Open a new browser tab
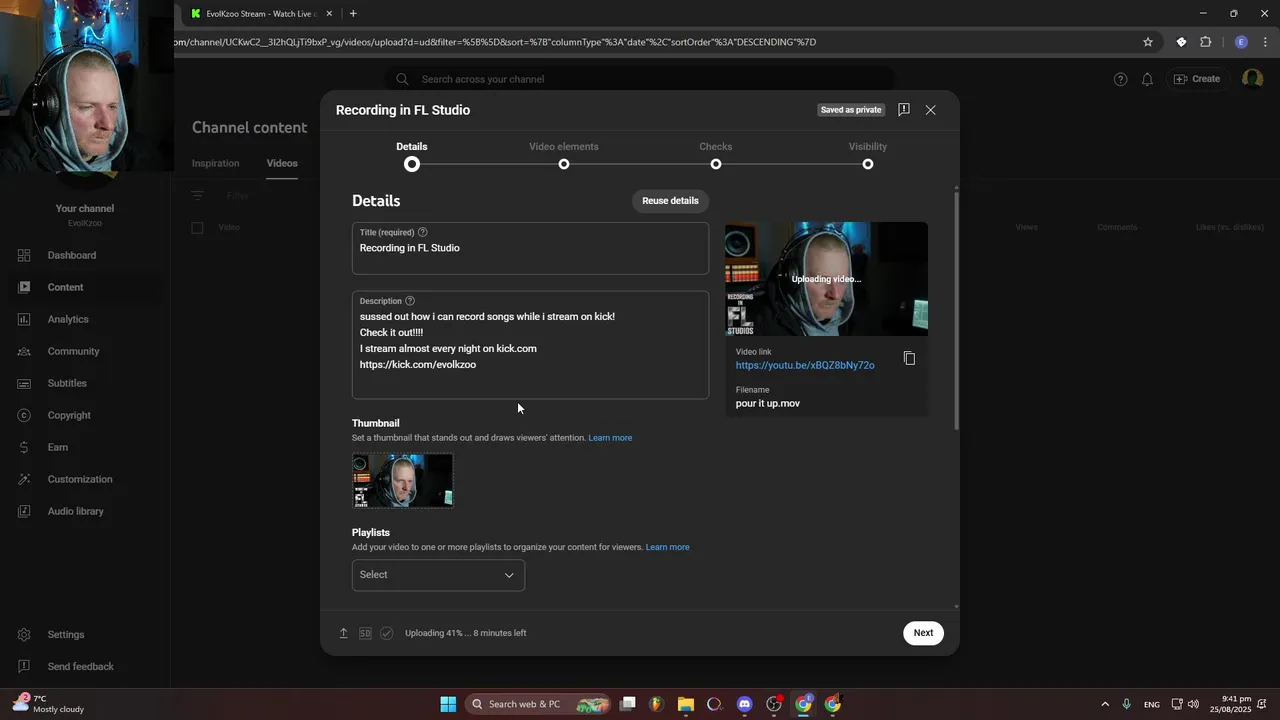Image resolution: width=1280 pixels, height=720 pixels. [353, 14]
